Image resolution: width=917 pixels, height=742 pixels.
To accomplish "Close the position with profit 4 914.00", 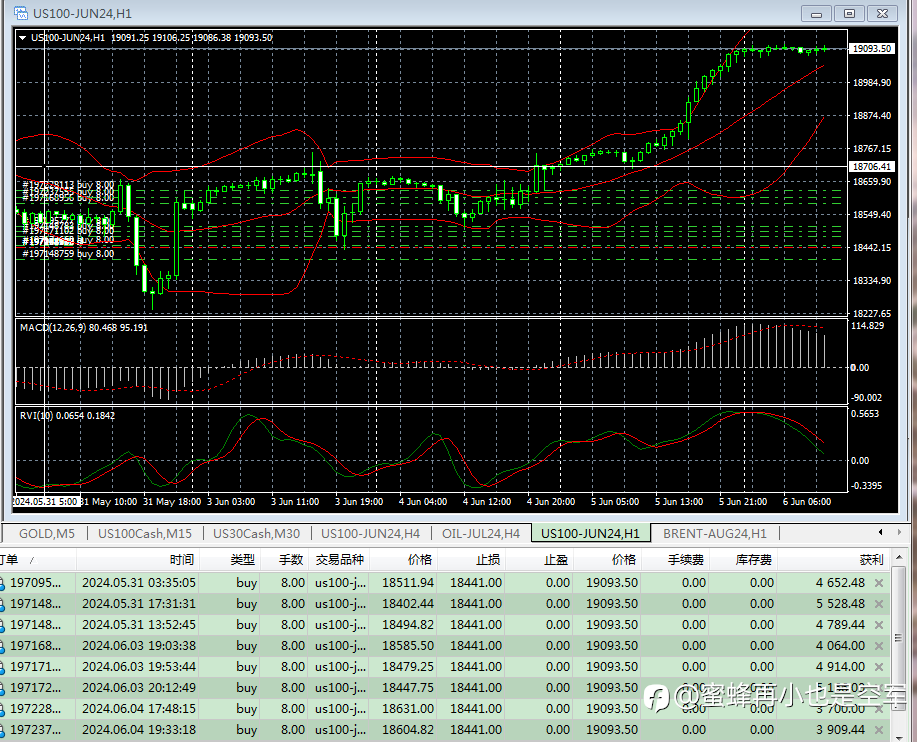I will (x=879, y=667).
